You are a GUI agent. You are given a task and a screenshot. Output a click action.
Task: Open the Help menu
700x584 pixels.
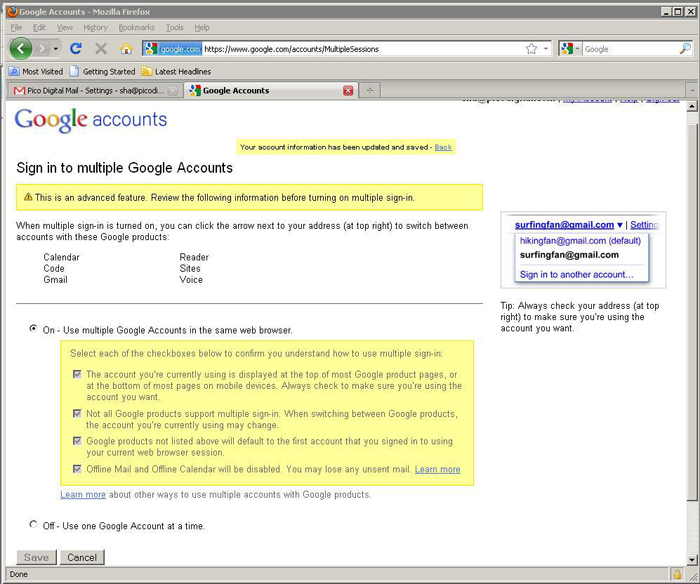coord(202,28)
